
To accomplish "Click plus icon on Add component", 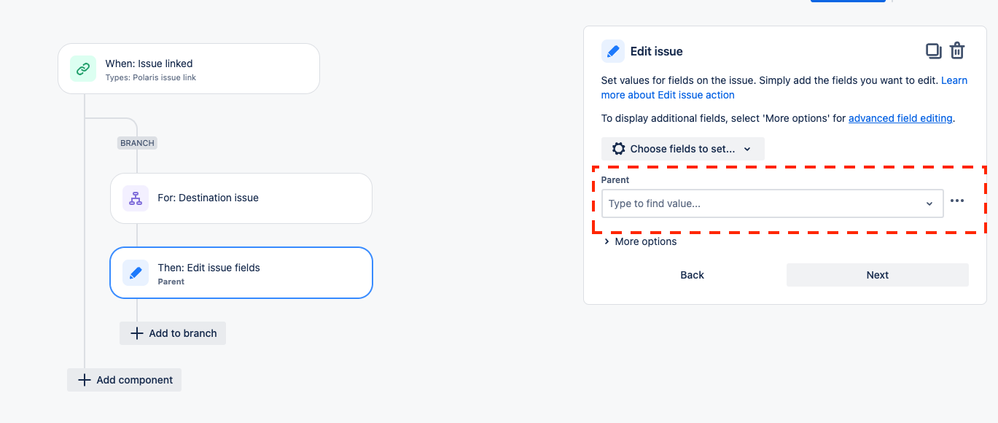I will pos(84,380).
